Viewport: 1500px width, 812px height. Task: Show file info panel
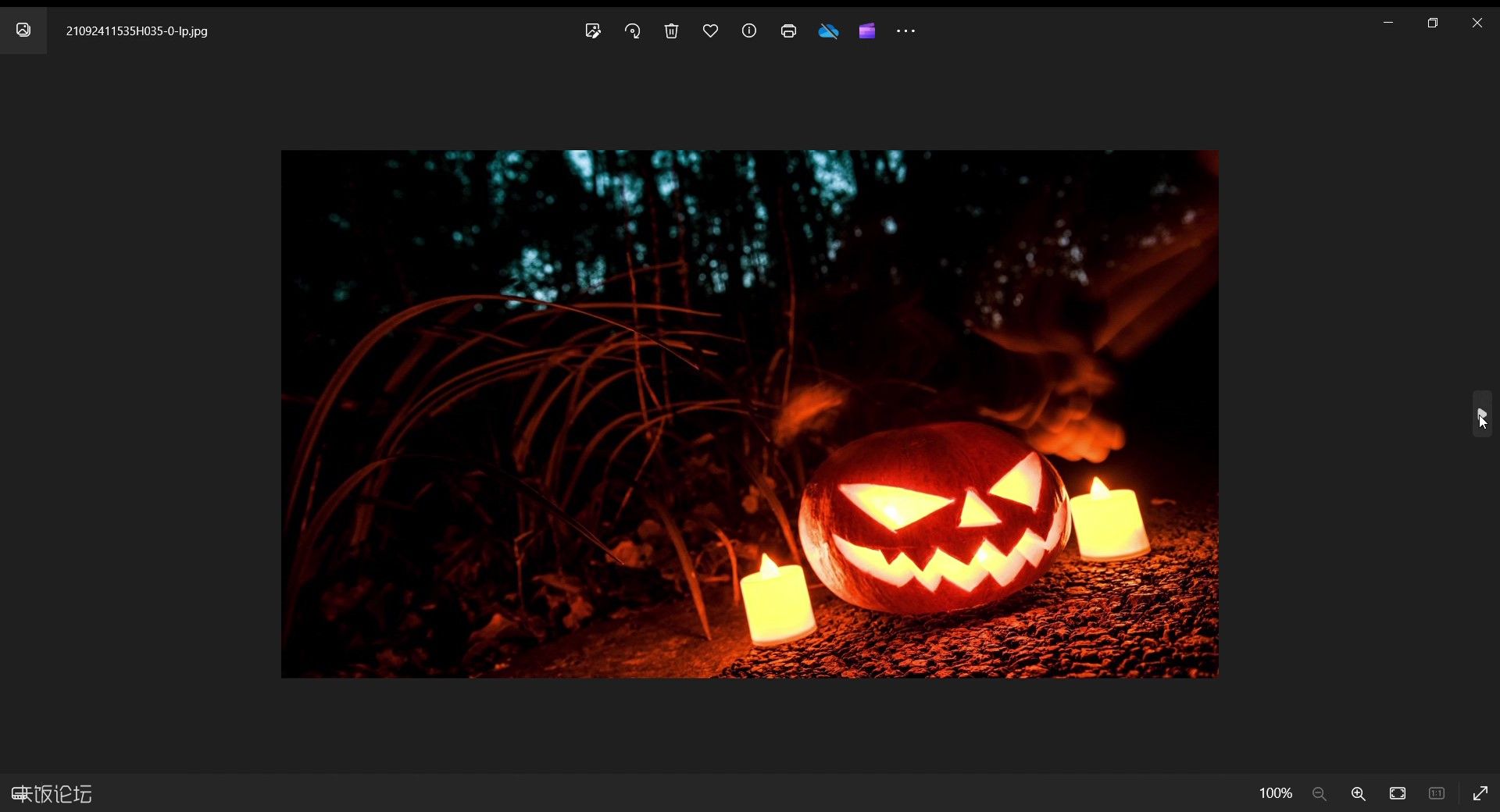(x=749, y=31)
